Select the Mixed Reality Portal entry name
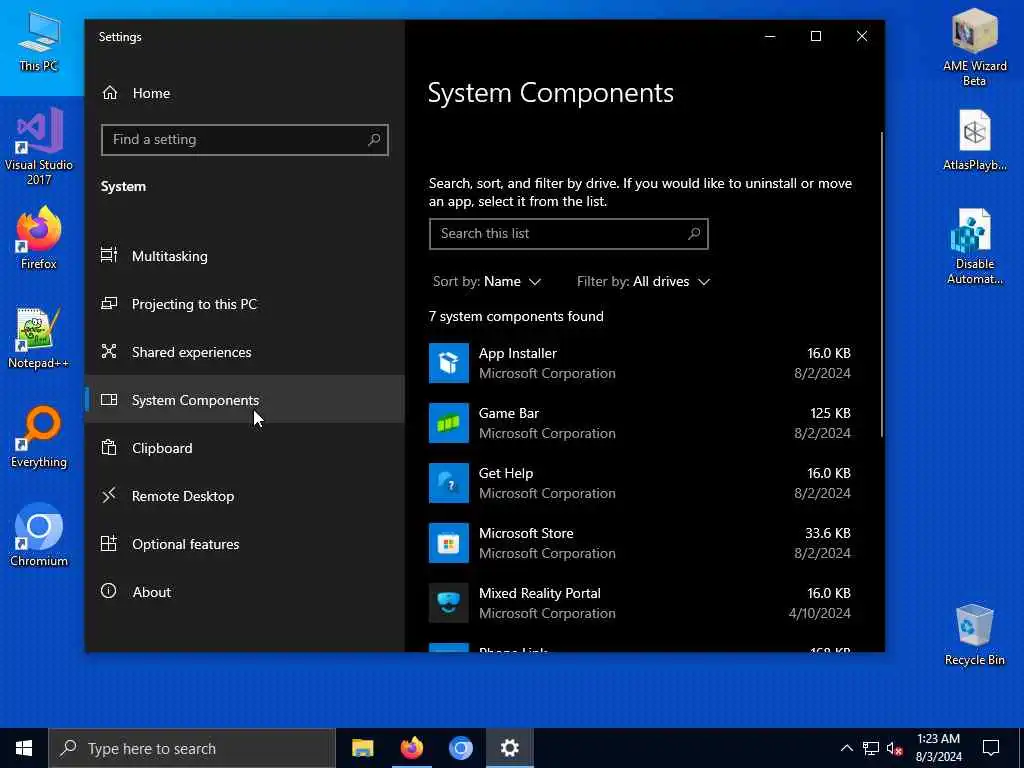The height and width of the screenshot is (768, 1024). (540, 594)
